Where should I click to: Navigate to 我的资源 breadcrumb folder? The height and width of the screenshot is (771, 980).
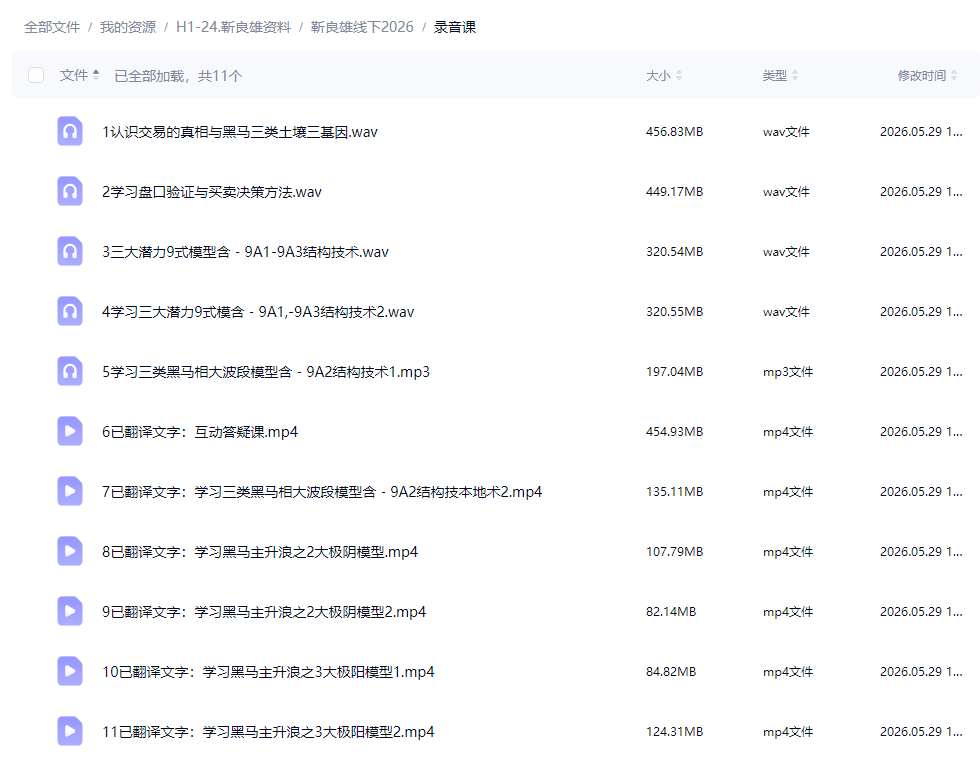coord(128,27)
